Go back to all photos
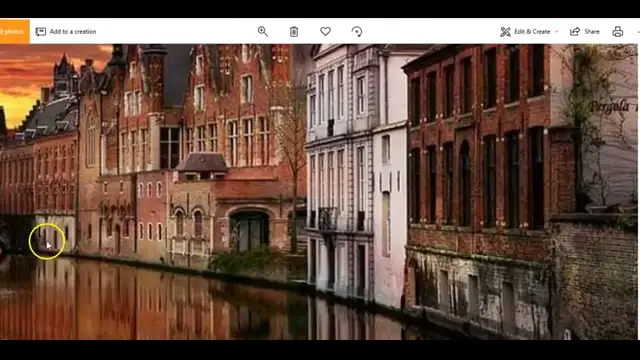640x360 pixels. (15, 31)
